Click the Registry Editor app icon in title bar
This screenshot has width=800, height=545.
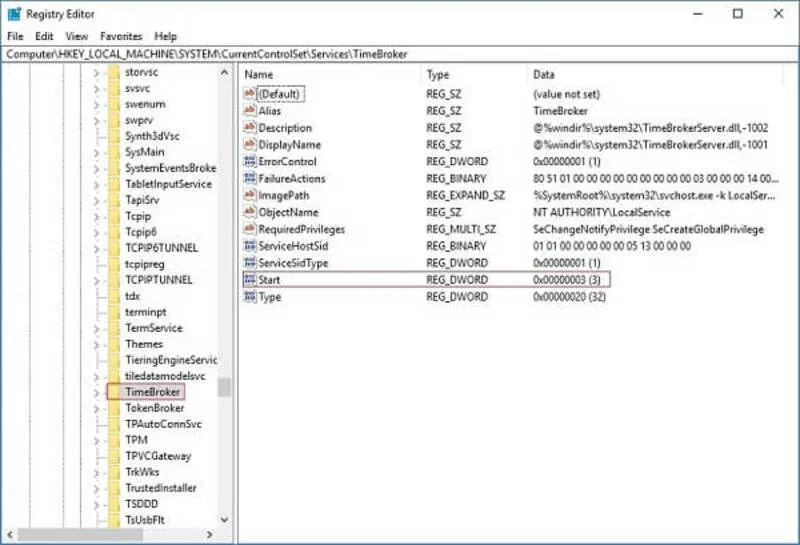pyautogui.click(x=14, y=14)
